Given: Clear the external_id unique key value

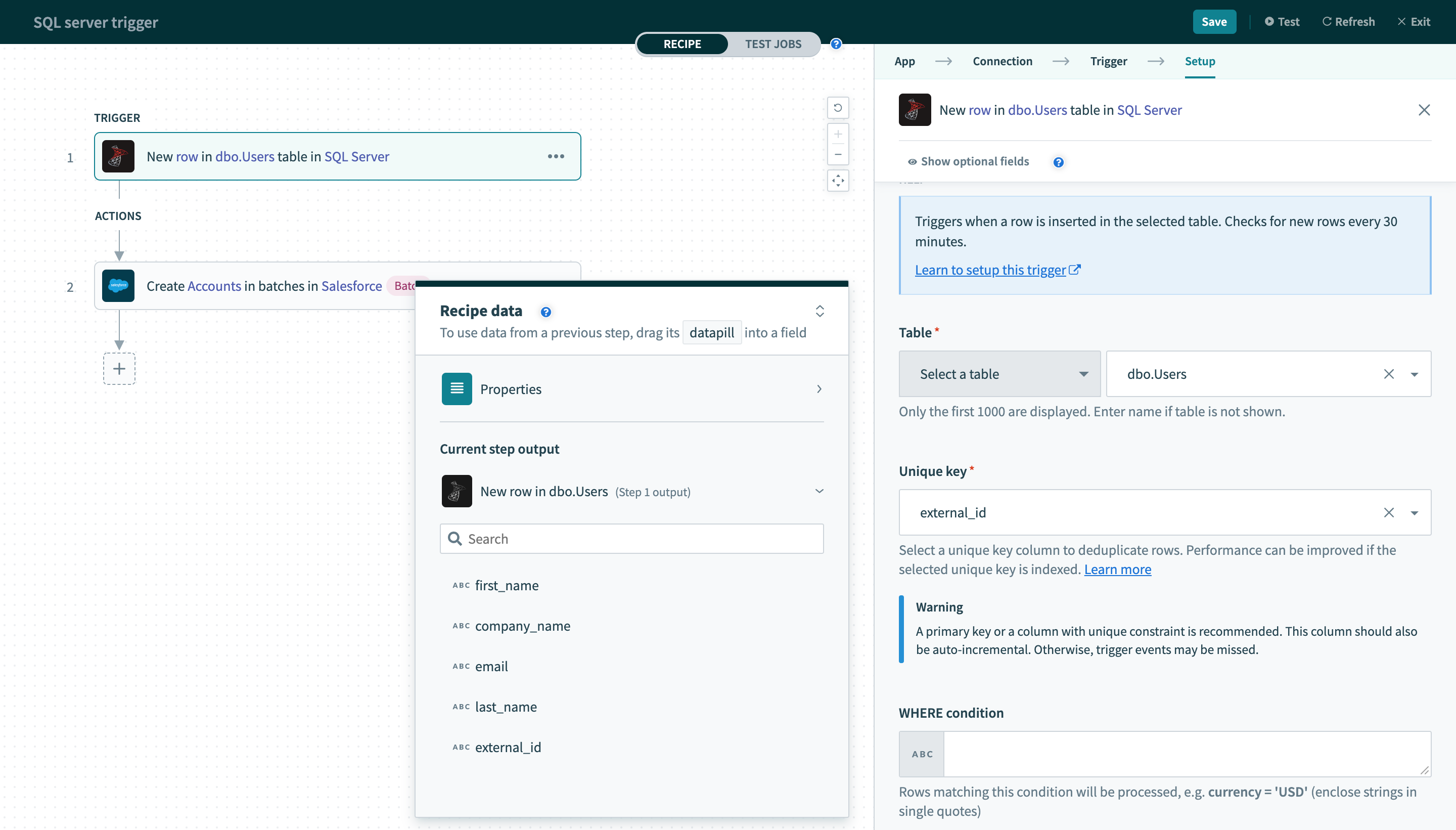Looking at the screenshot, I should 1388,512.
